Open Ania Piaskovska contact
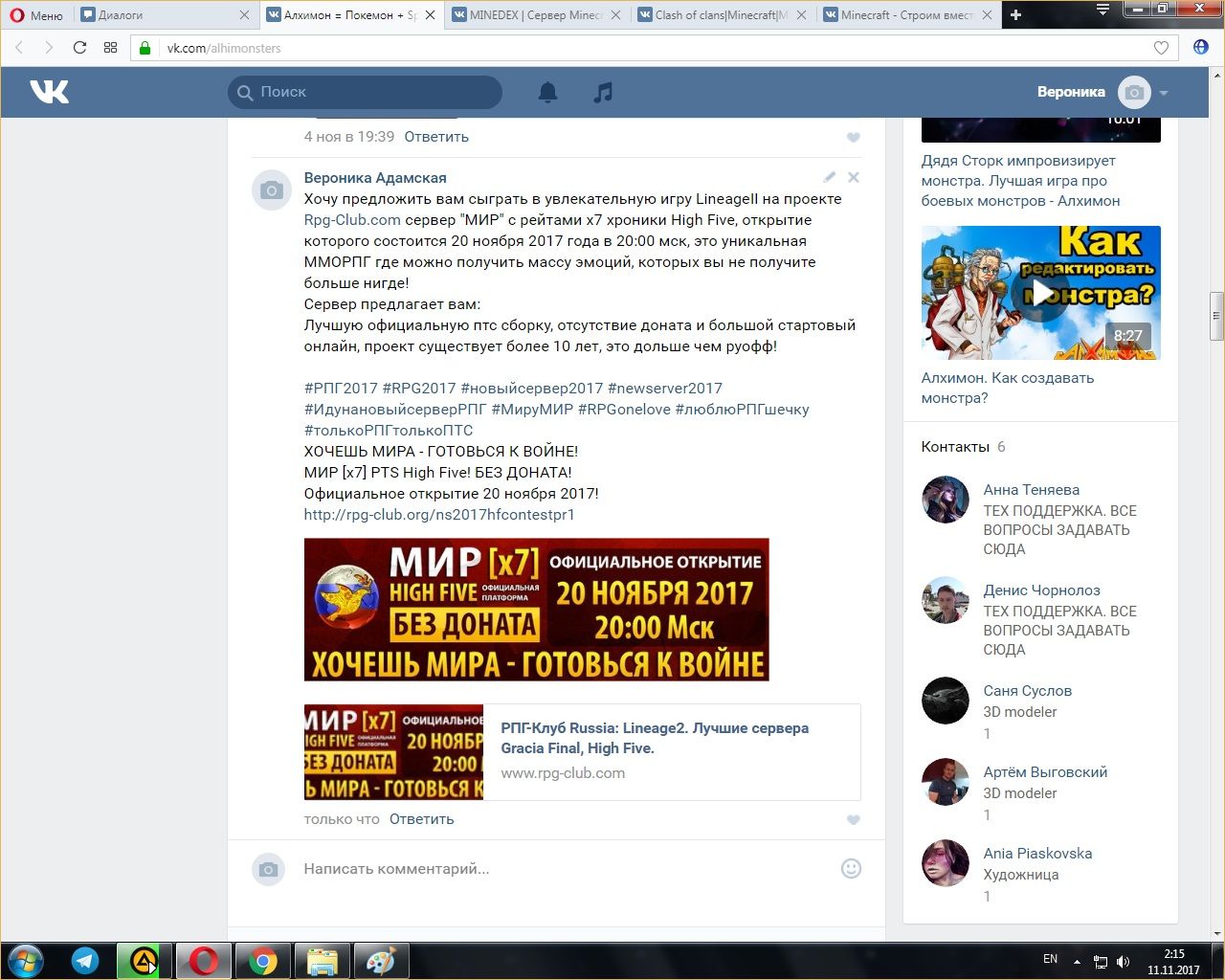 1037,854
